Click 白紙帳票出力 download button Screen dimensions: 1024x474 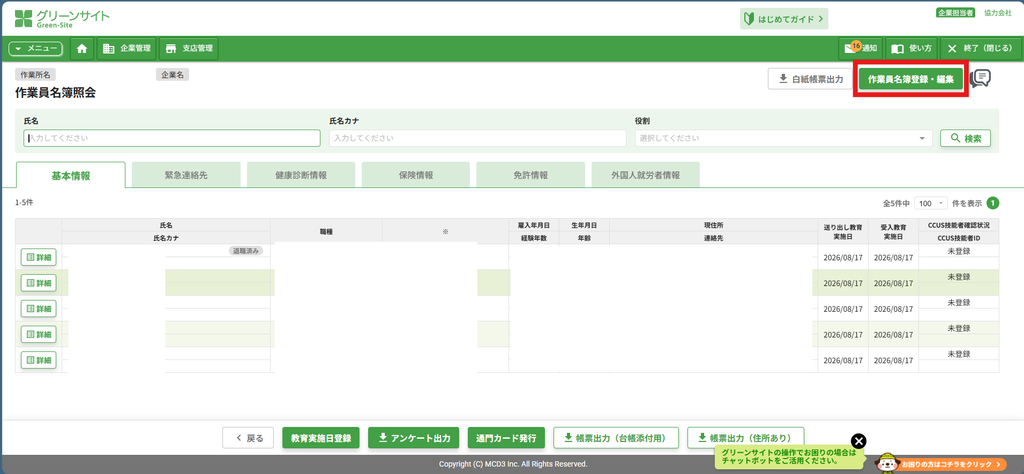(810, 79)
